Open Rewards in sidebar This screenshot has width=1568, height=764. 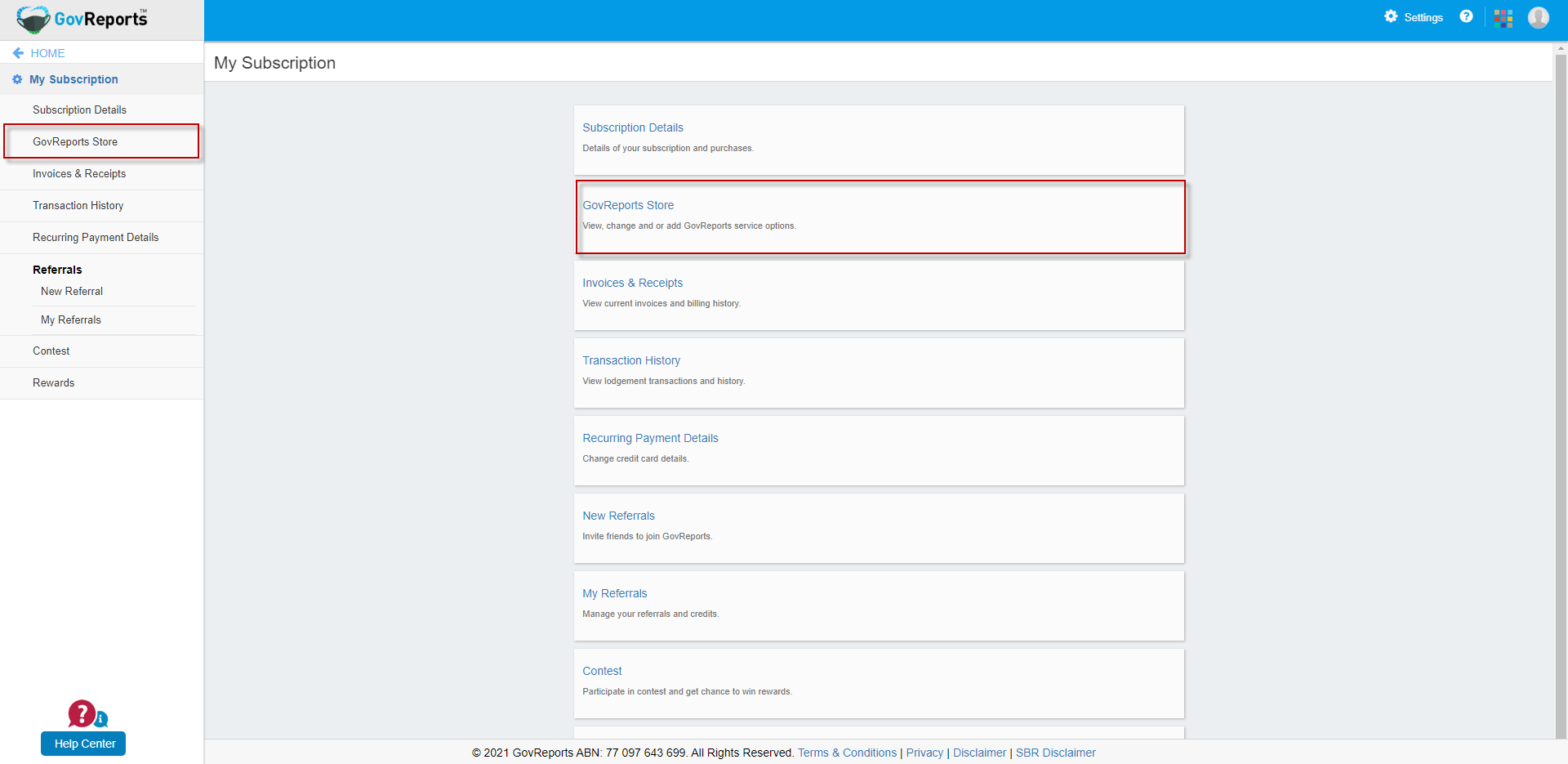(54, 382)
